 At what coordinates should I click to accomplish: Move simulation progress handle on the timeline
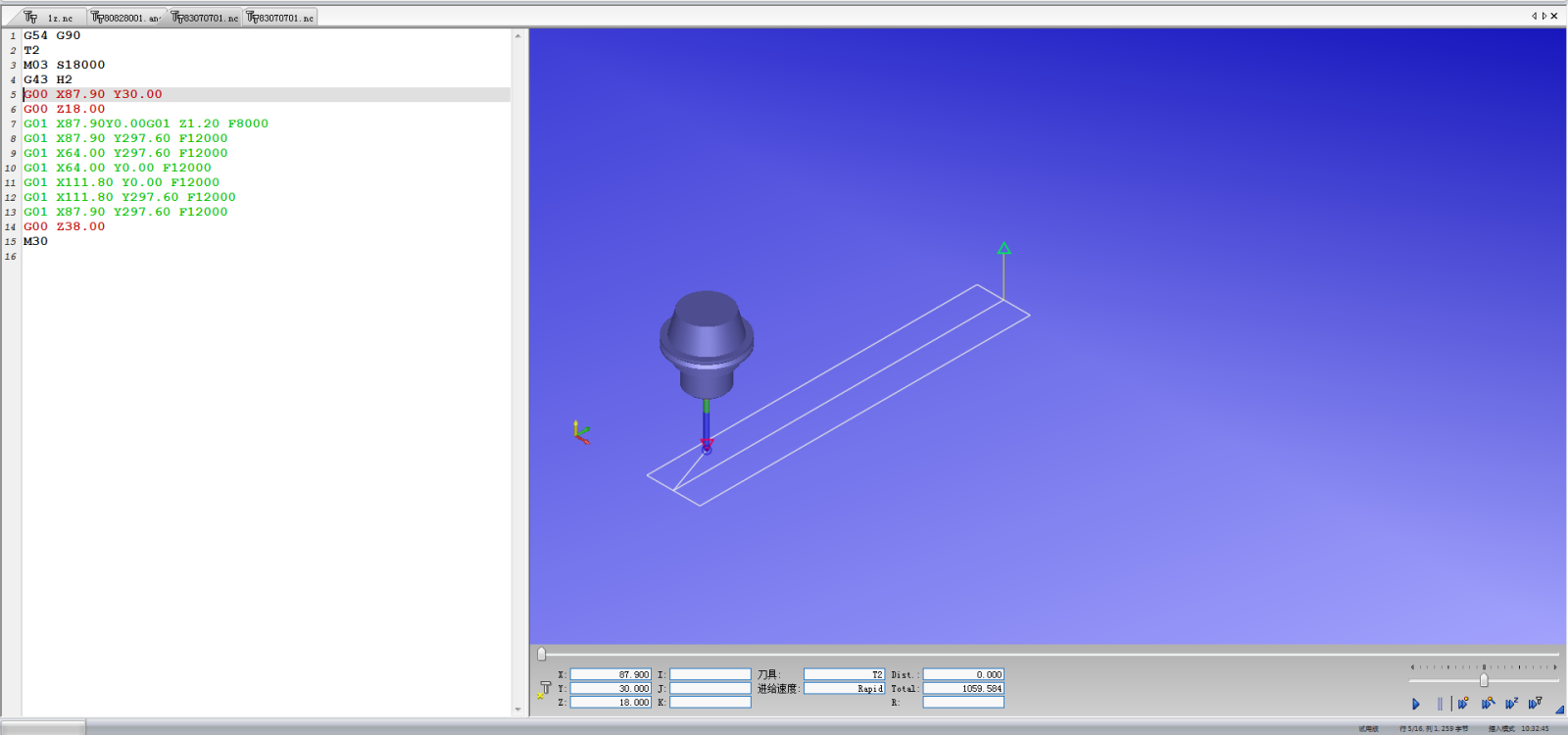[541, 654]
